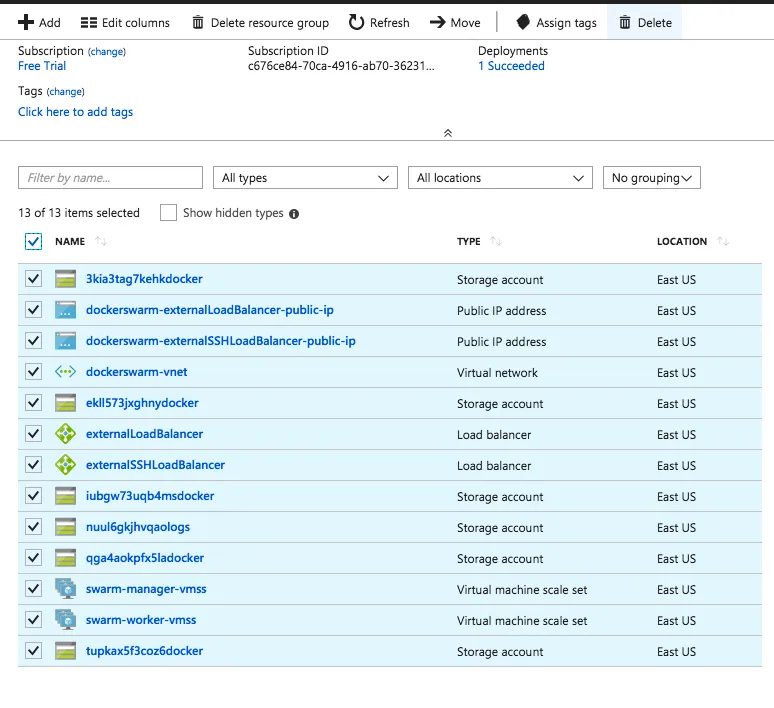Click virtual network icon for dockerswarm-vnet

point(65,372)
